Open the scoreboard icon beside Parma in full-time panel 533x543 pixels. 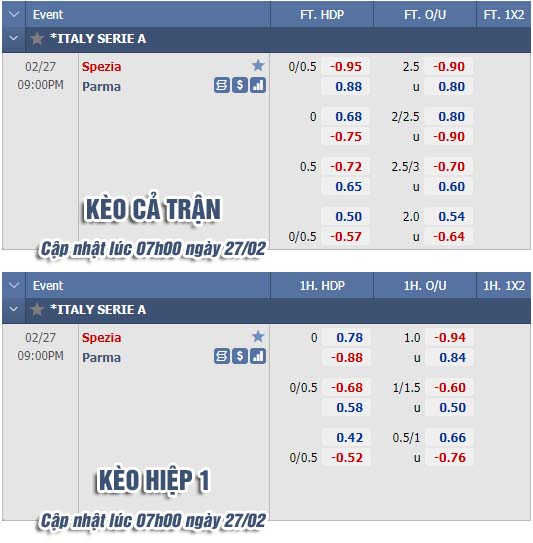(222, 85)
